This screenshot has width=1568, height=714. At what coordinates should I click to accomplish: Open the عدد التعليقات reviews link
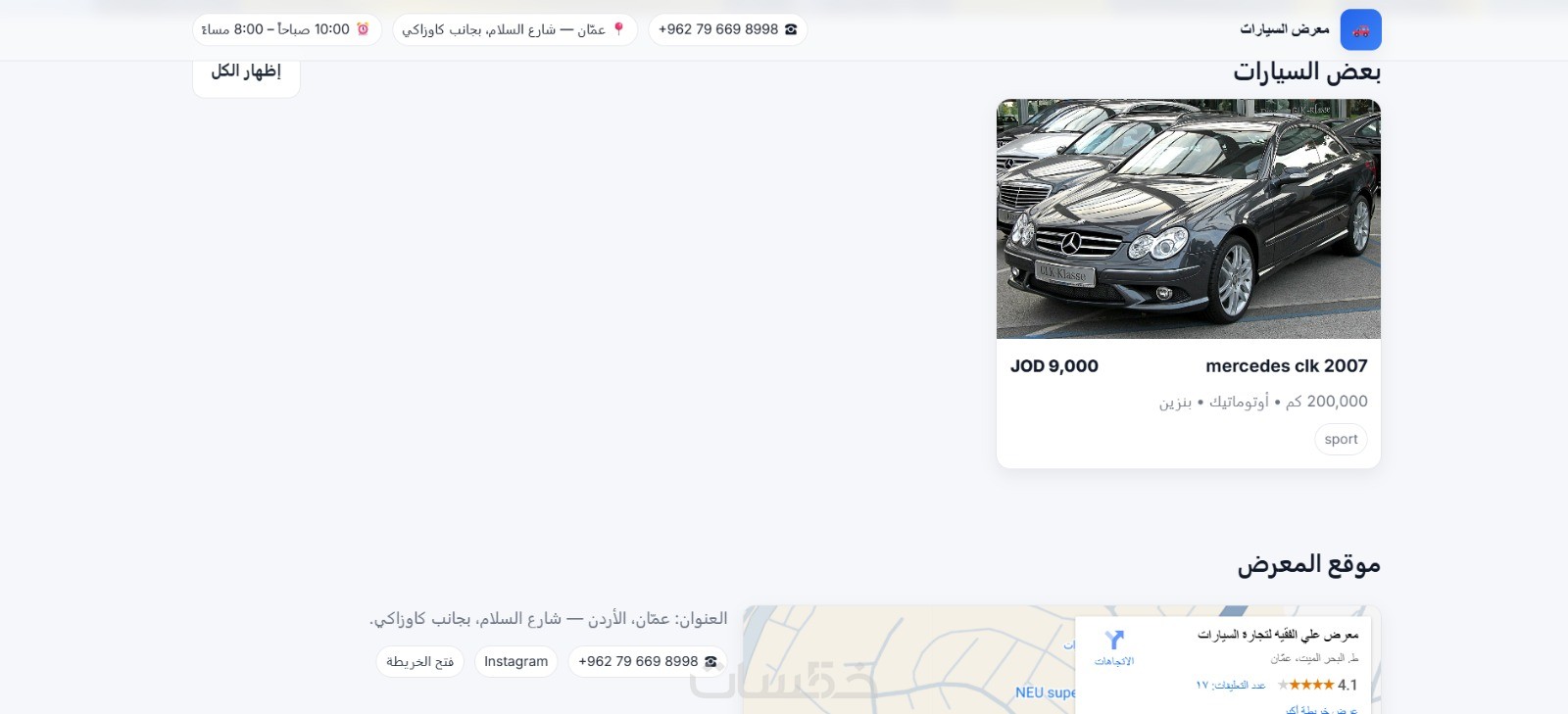tap(1231, 685)
